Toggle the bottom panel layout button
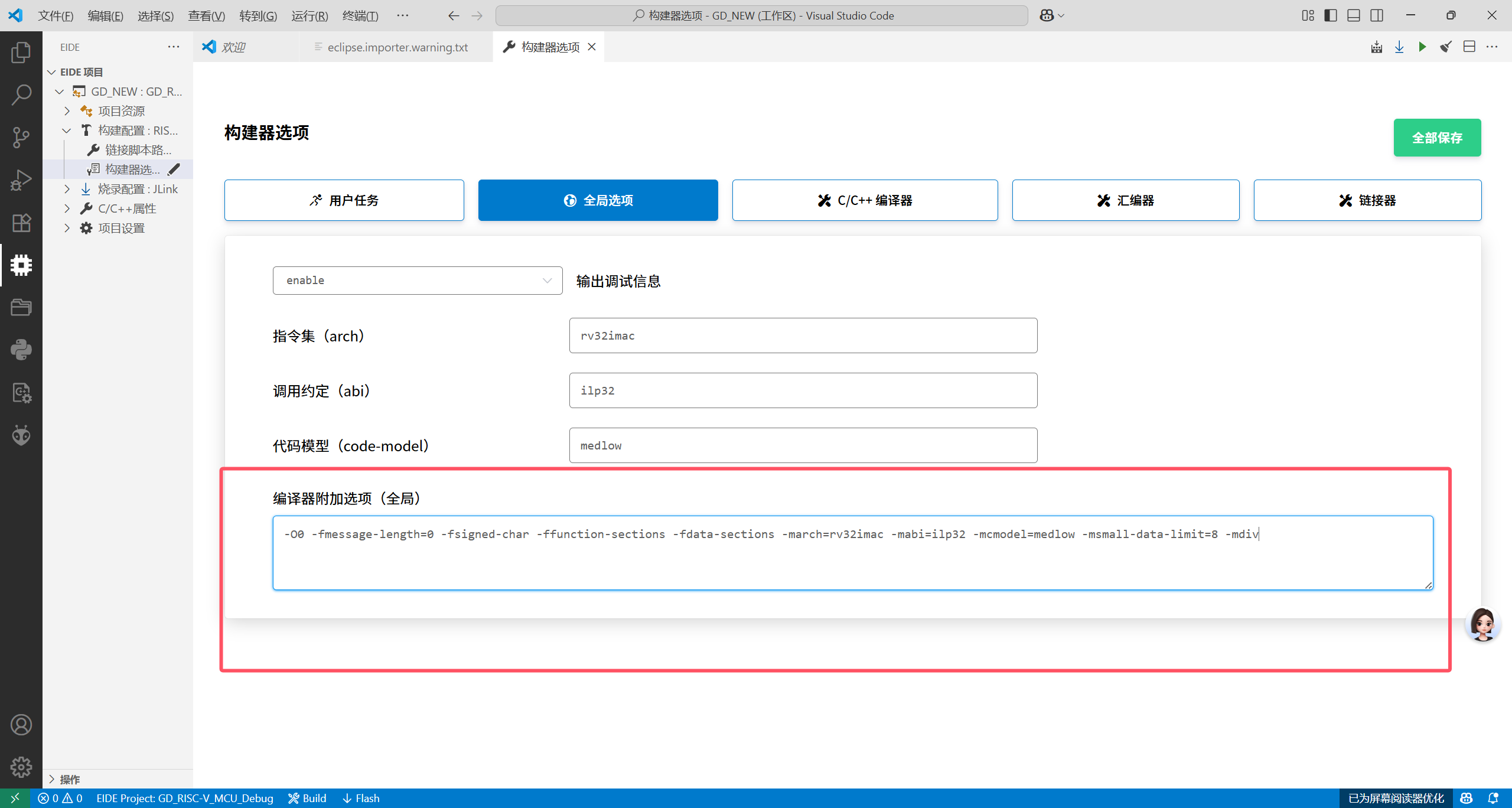The width and height of the screenshot is (1512, 808). coord(1354,15)
